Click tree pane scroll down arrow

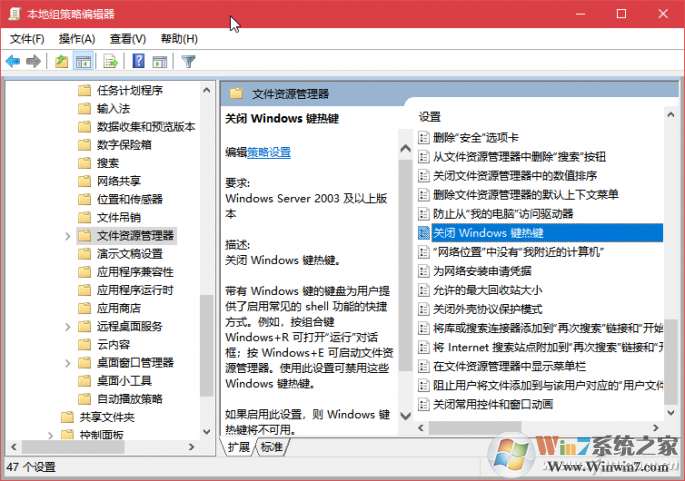pyautogui.click(x=207, y=432)
